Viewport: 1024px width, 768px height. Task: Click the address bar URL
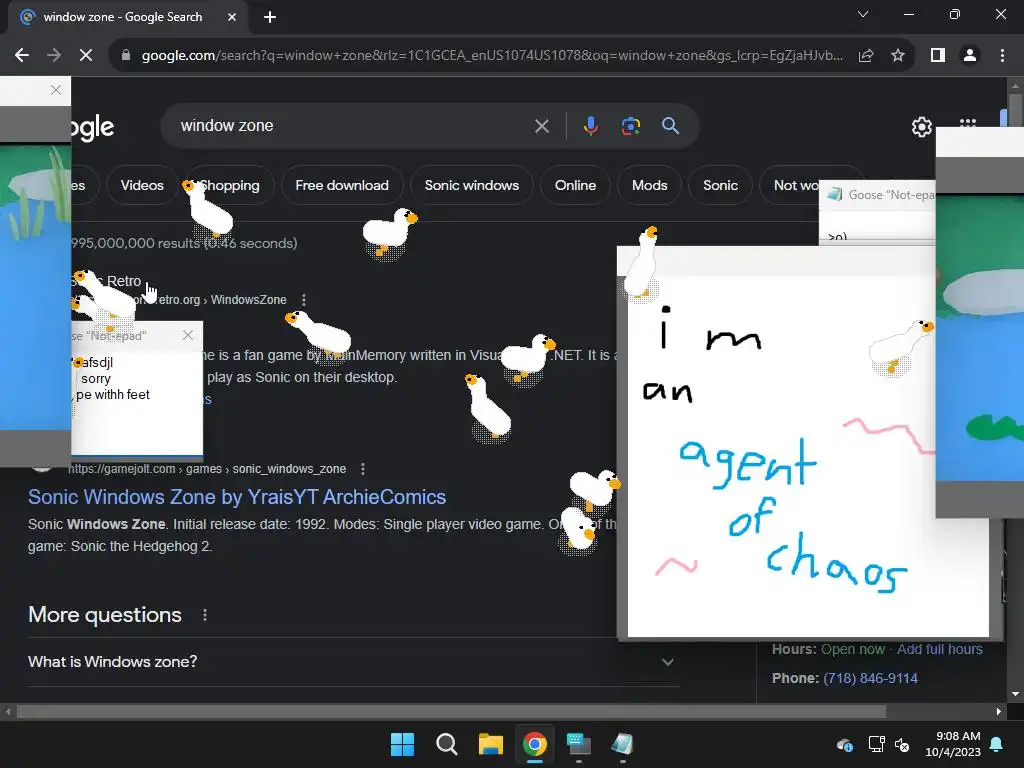(492, 56)
